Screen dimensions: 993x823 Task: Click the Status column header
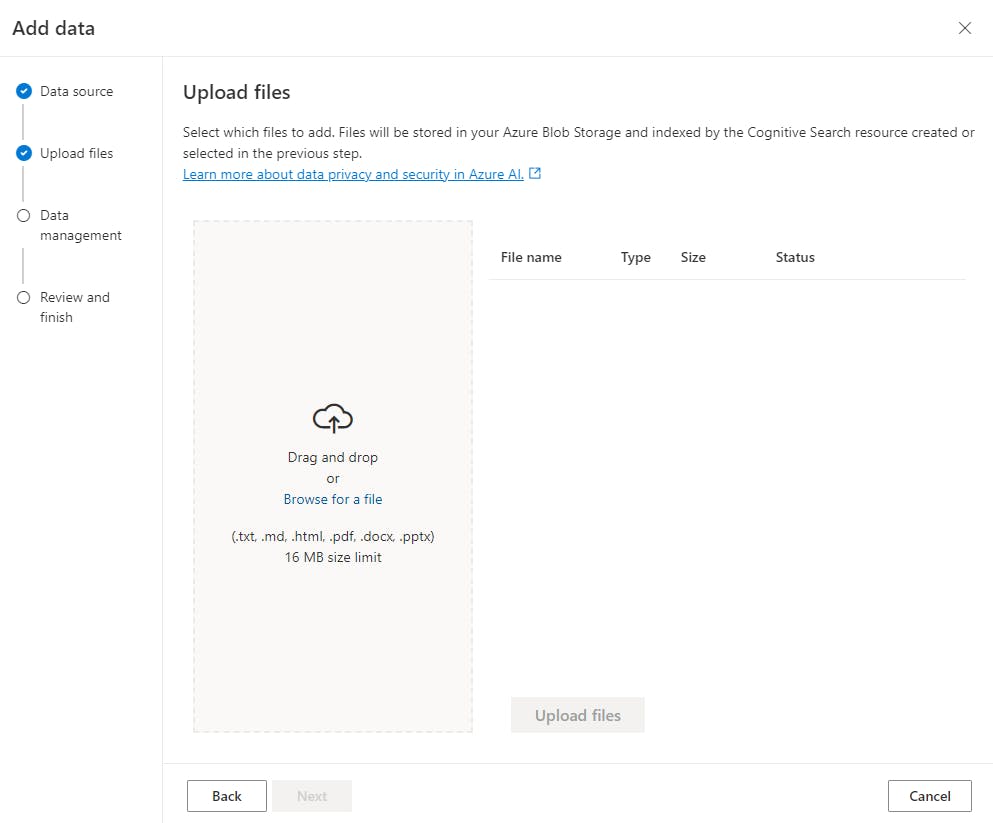[795, 257]
